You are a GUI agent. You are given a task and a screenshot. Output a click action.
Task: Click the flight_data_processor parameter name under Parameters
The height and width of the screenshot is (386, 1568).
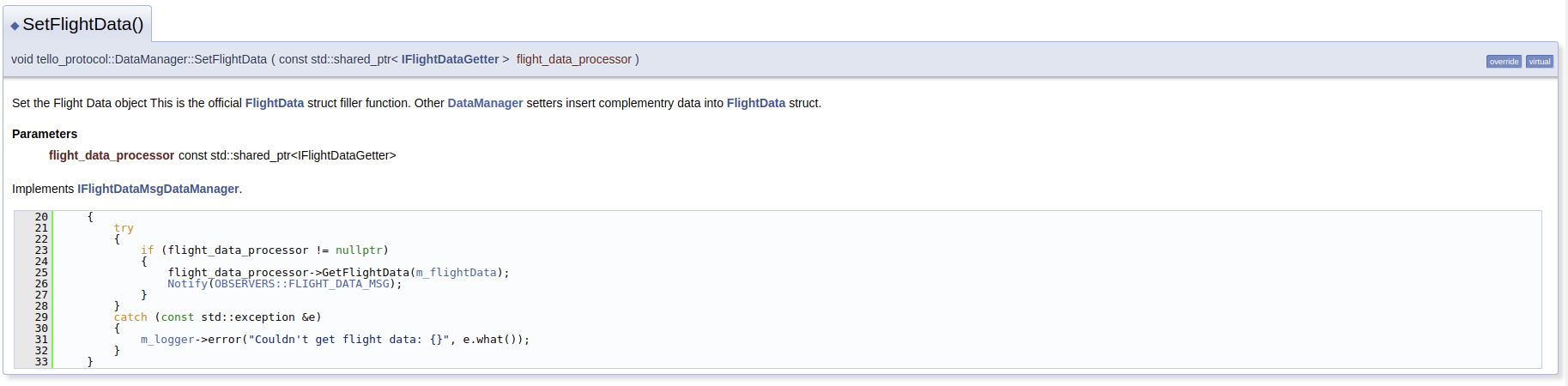click(x=112, y=155)
